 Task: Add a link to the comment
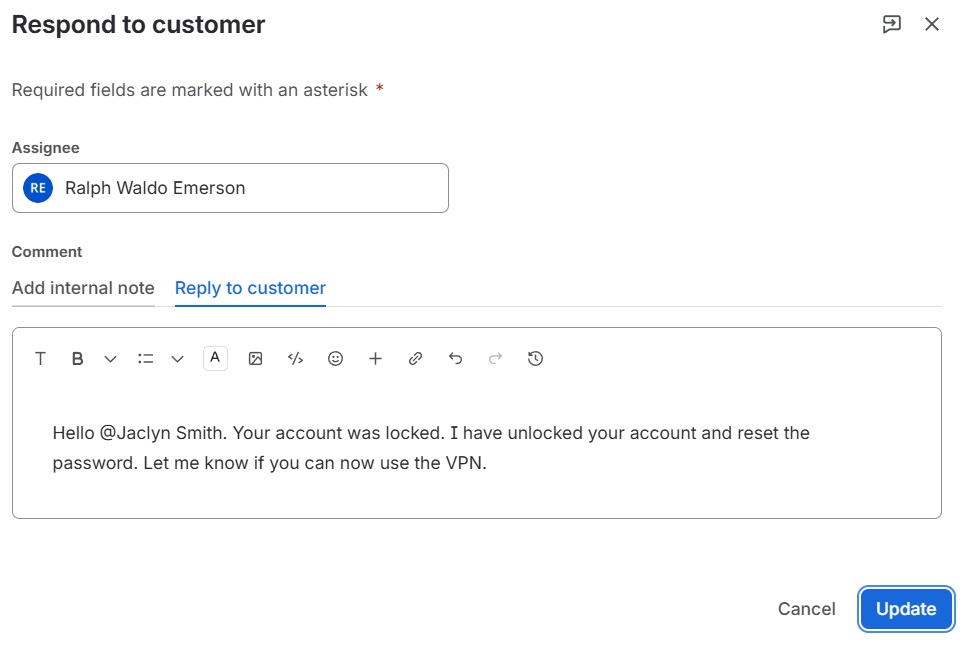point(416,358)
